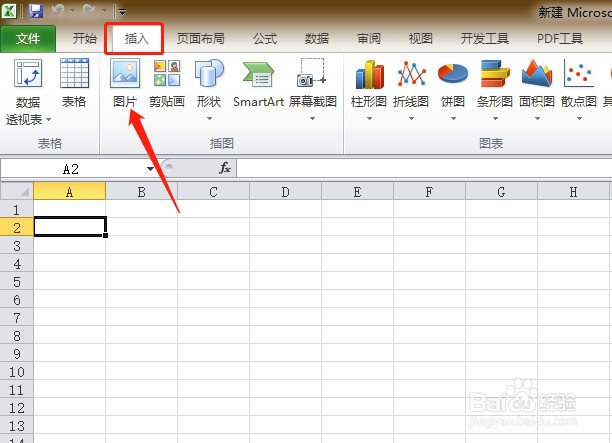The width and height of the screenshot is (612, 443).
Task: Click the 图片 insert icon
Action: point(125,73)
